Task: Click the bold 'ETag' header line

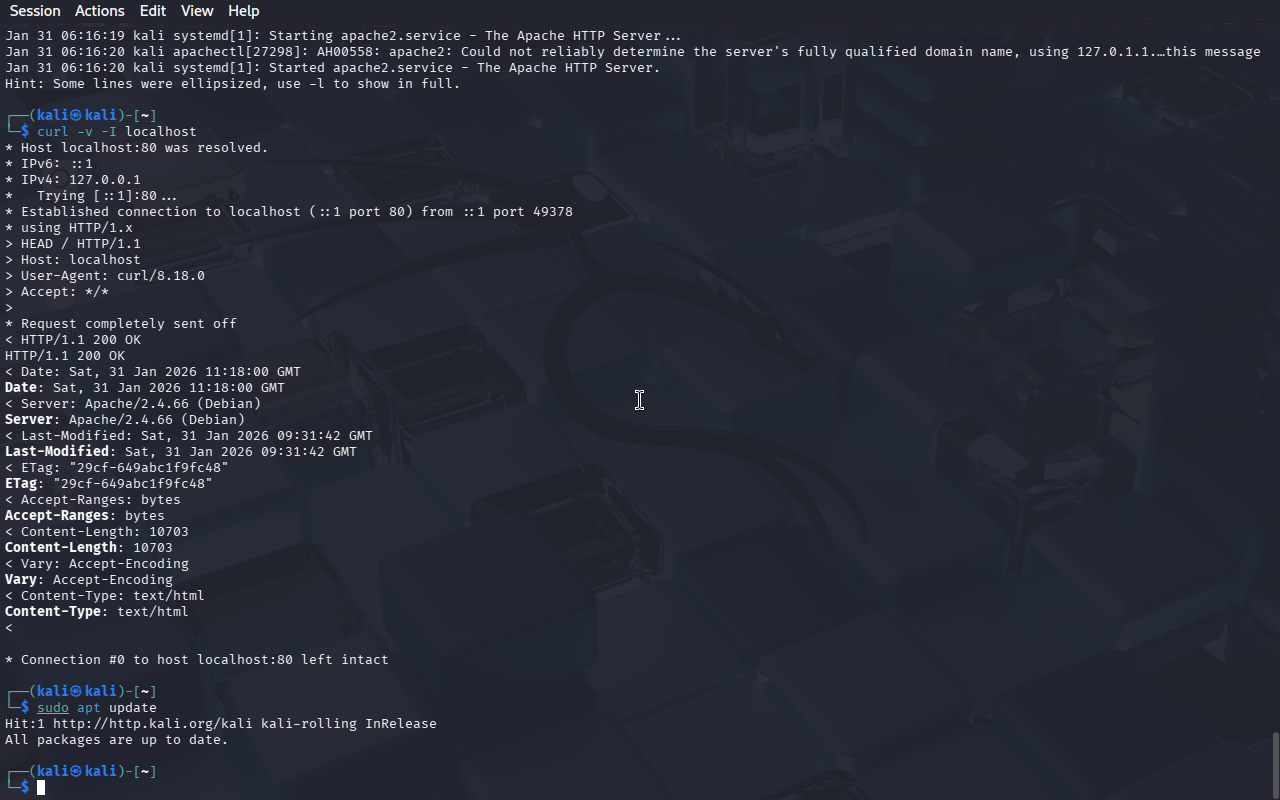Action: pos(109,483)
